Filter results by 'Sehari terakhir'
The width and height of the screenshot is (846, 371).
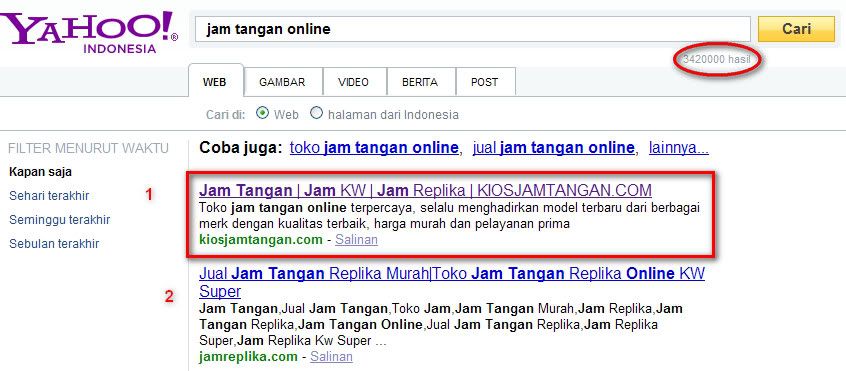pos(49,196)
